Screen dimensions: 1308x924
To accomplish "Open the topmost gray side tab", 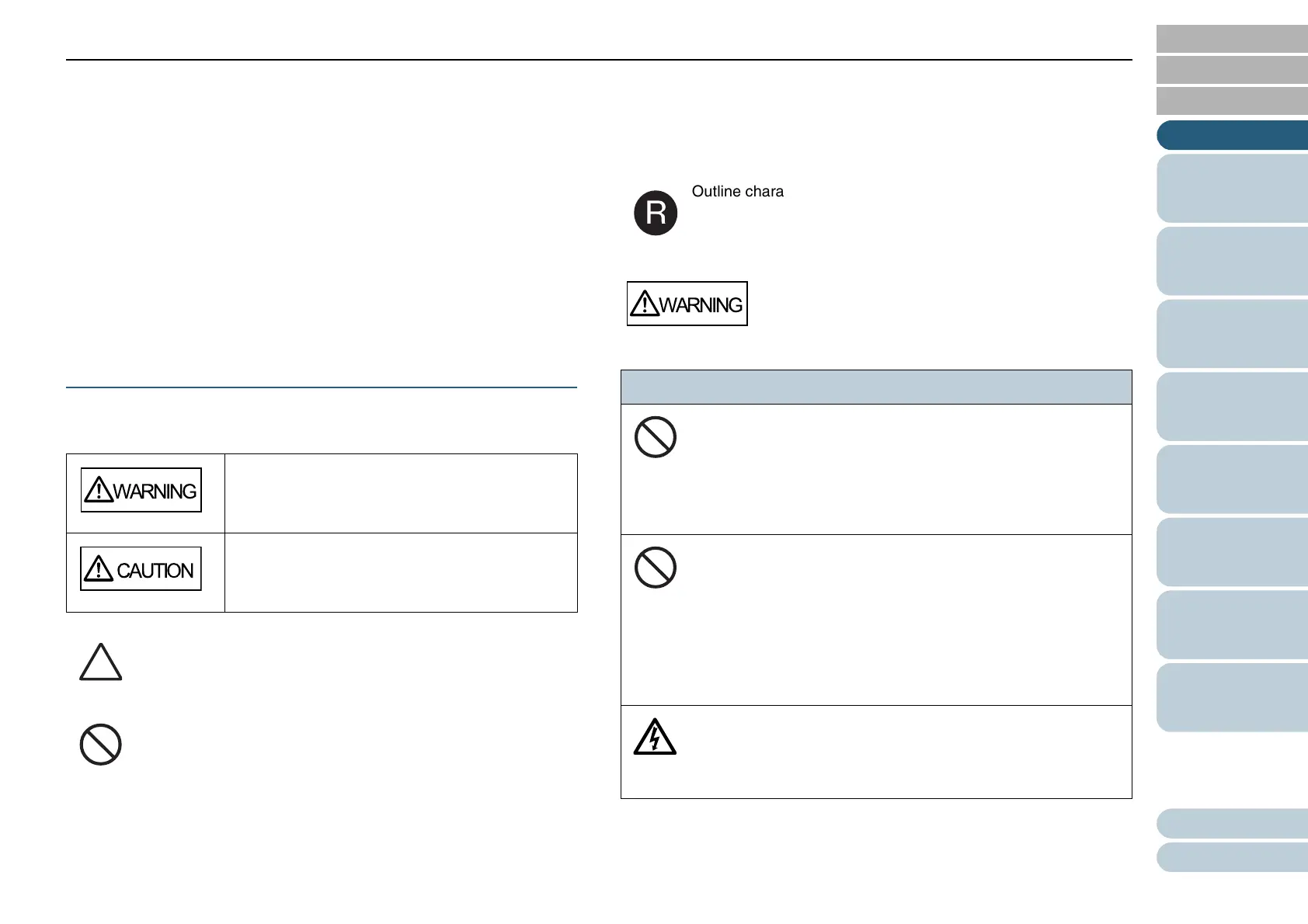I will [1232, 39].
